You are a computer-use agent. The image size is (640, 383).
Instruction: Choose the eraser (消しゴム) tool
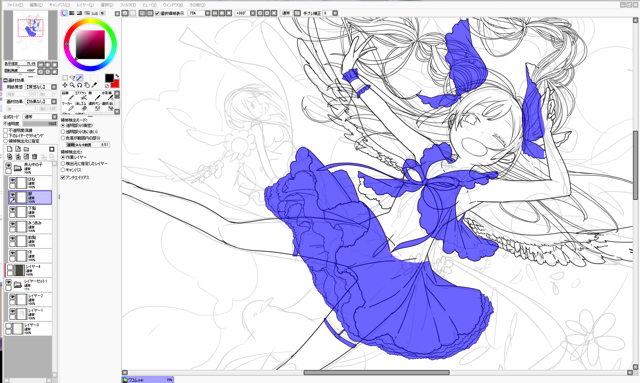coord(81,106)
